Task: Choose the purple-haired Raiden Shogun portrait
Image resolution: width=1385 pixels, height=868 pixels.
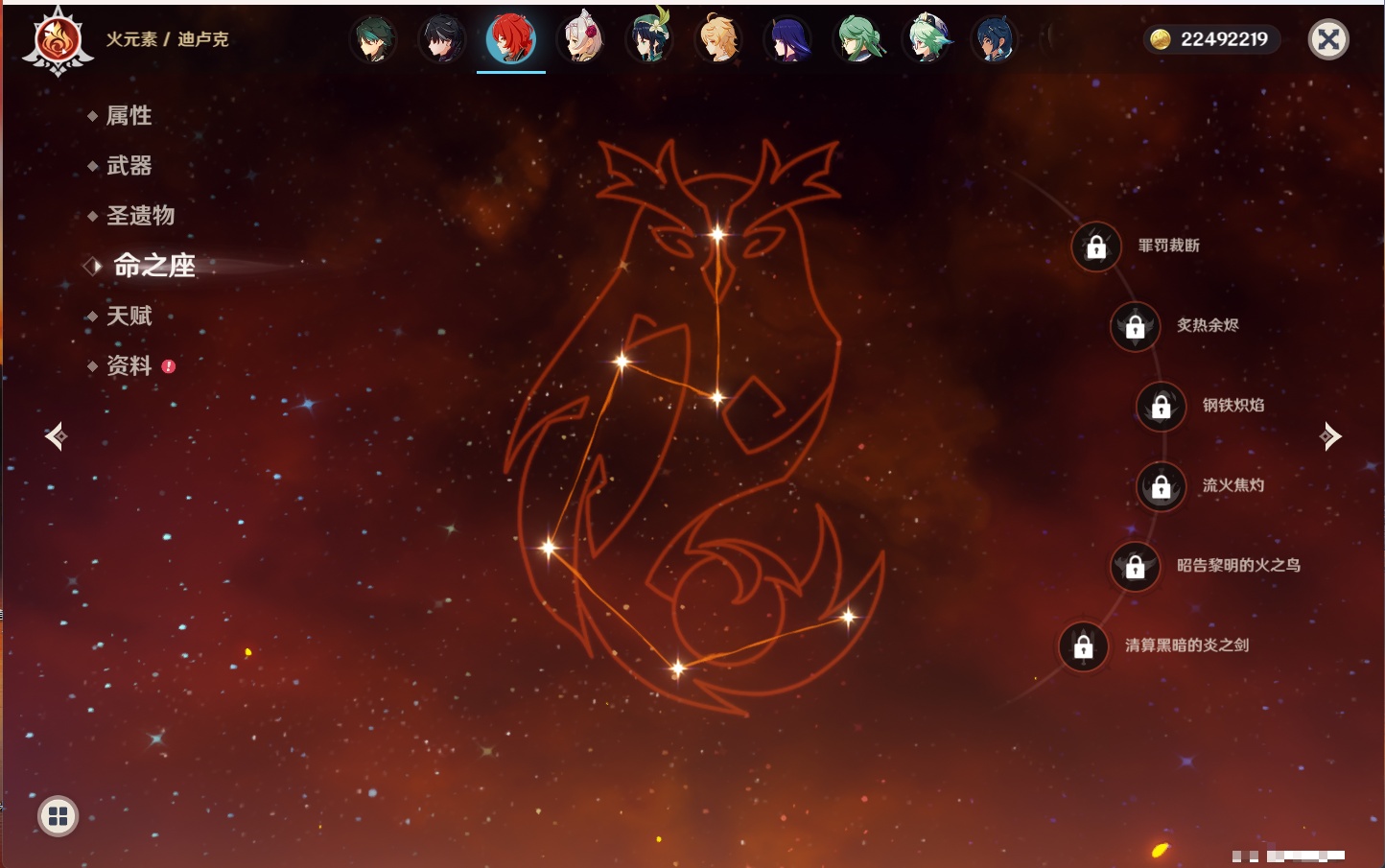Action: (x=788, y=39)
